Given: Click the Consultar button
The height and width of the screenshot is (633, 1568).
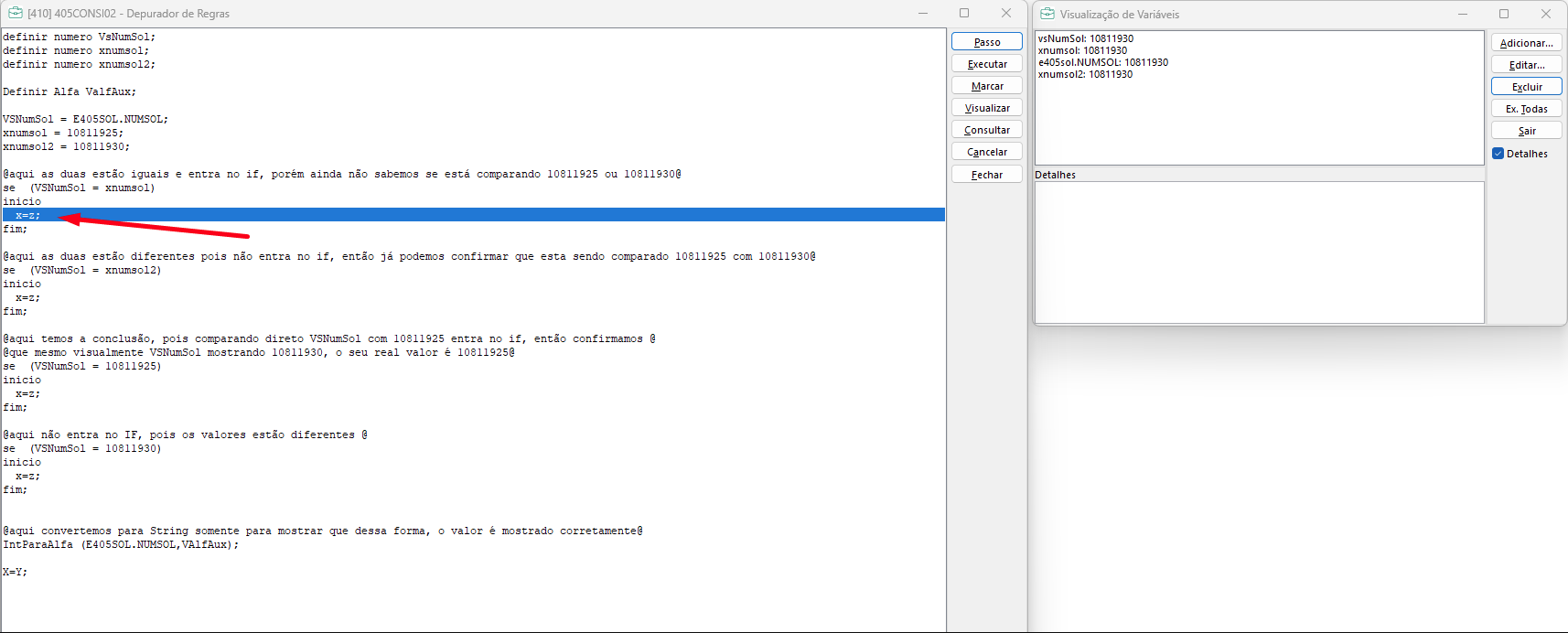Looking at the screenshot, I should tap(986, 130).
